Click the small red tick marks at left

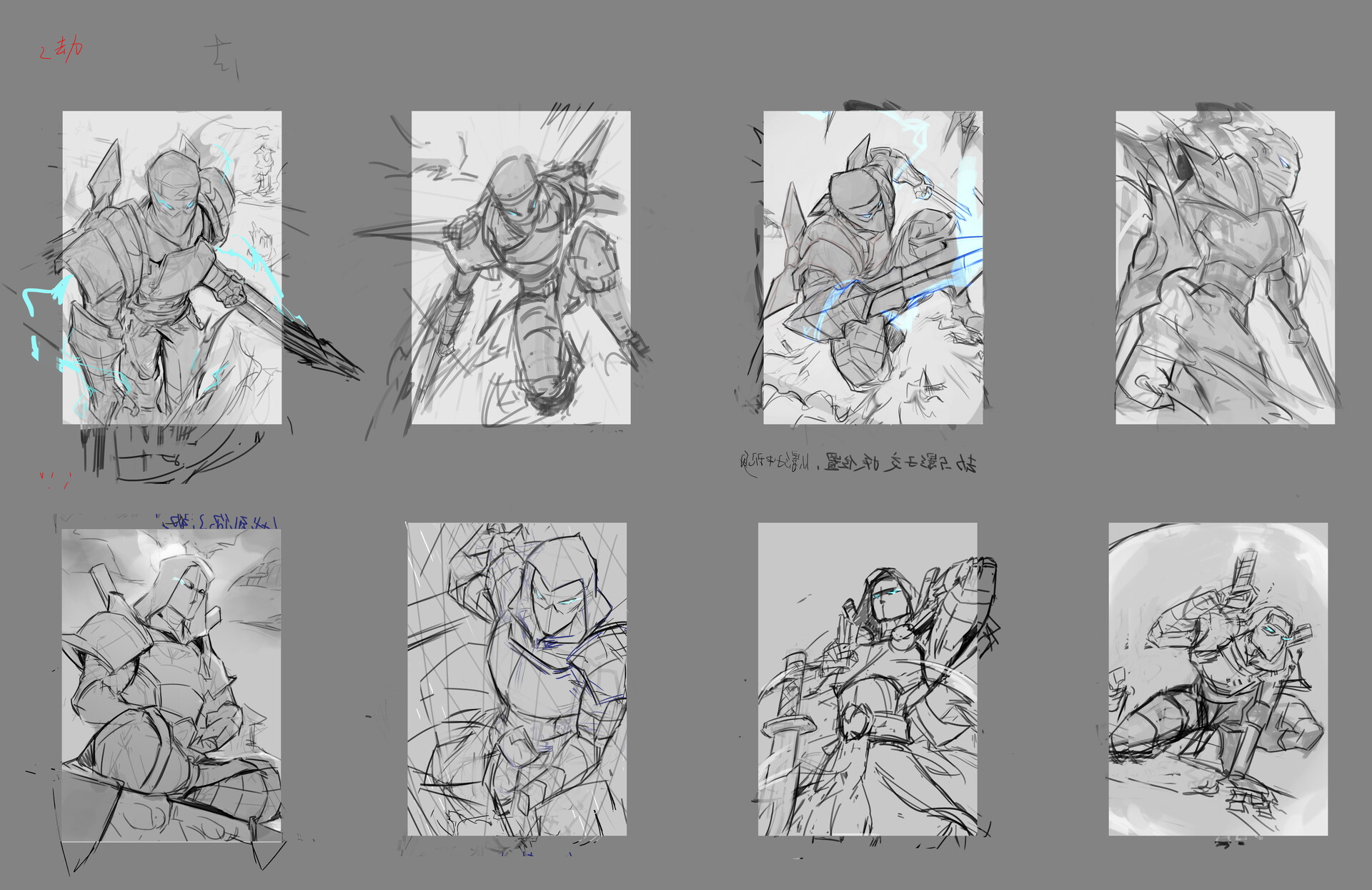coord(54,479)
